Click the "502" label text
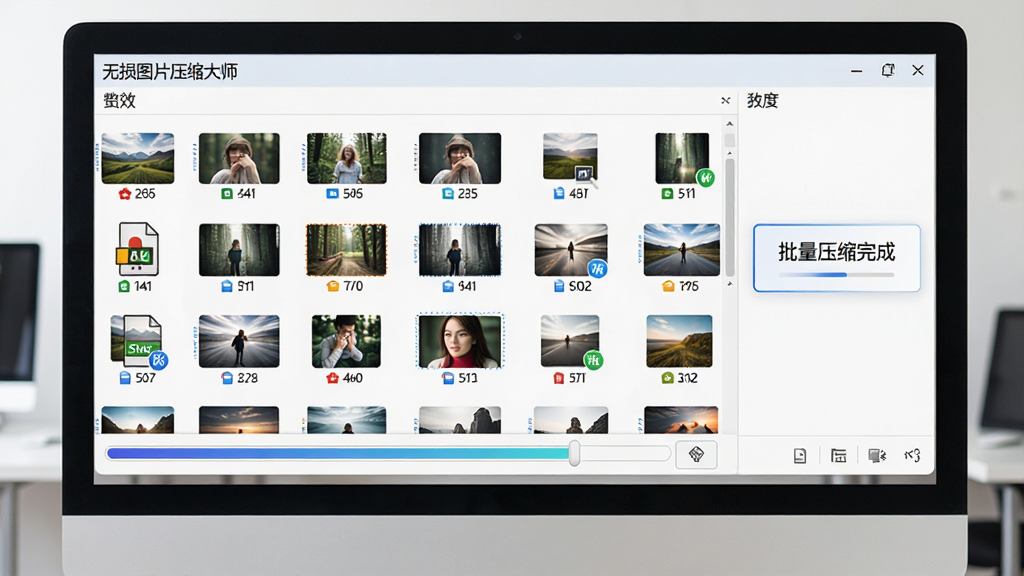1024x576 pixels. 580,286
